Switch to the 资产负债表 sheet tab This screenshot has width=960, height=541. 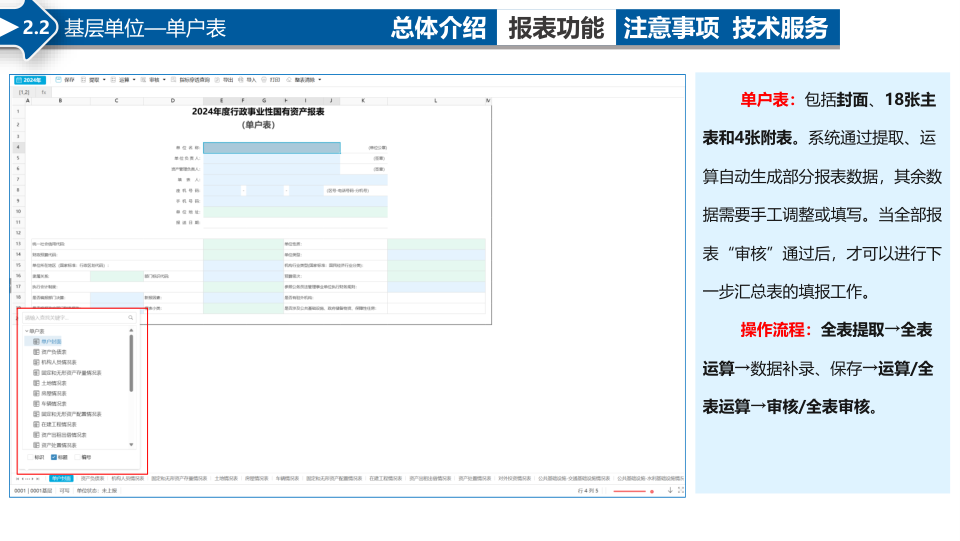[x=92, y=479]
